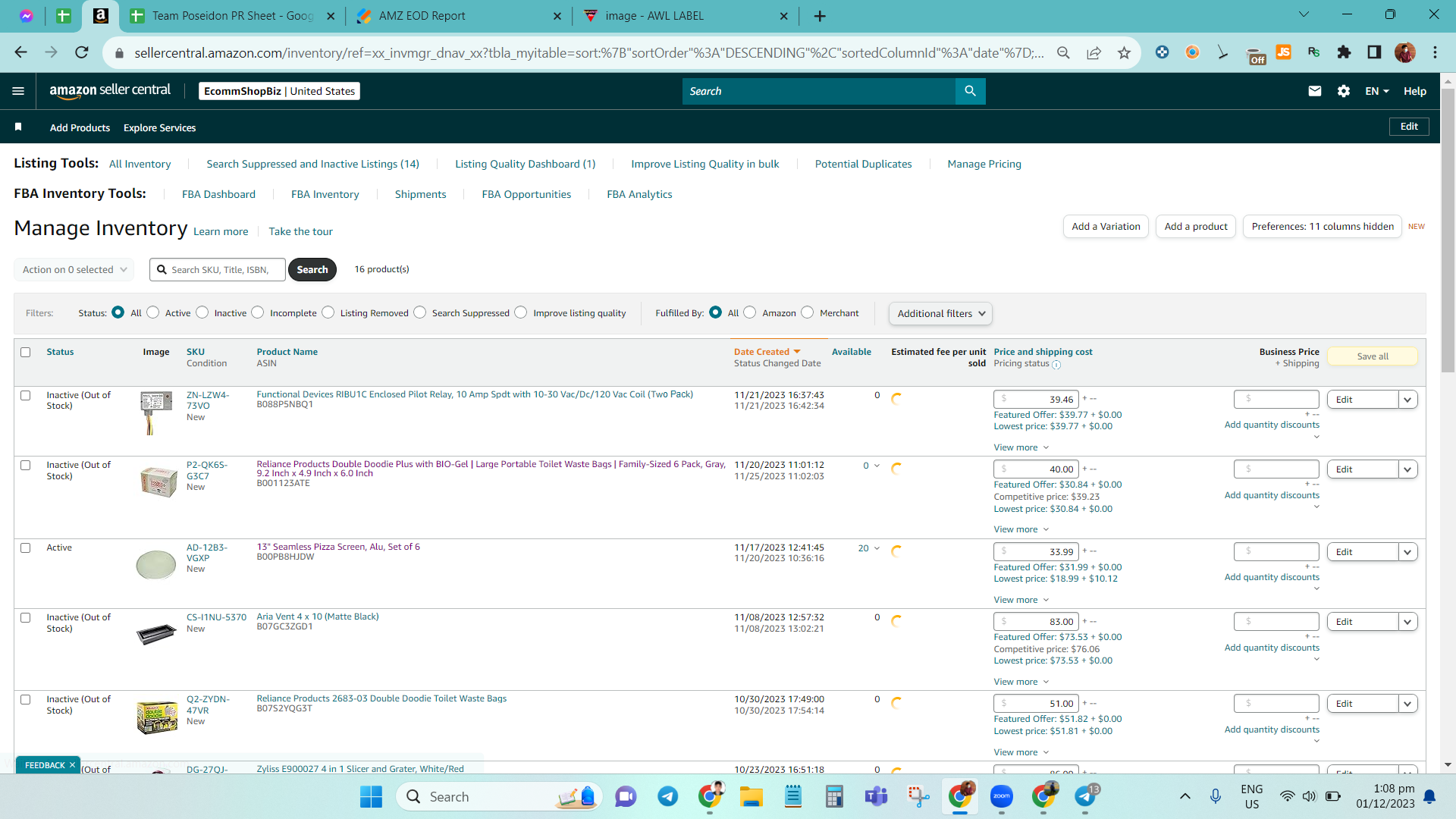Viewport: 1456px width, 819px height.
Task: Open the Zoom app in the taskbar
Action: point(1002,796)
